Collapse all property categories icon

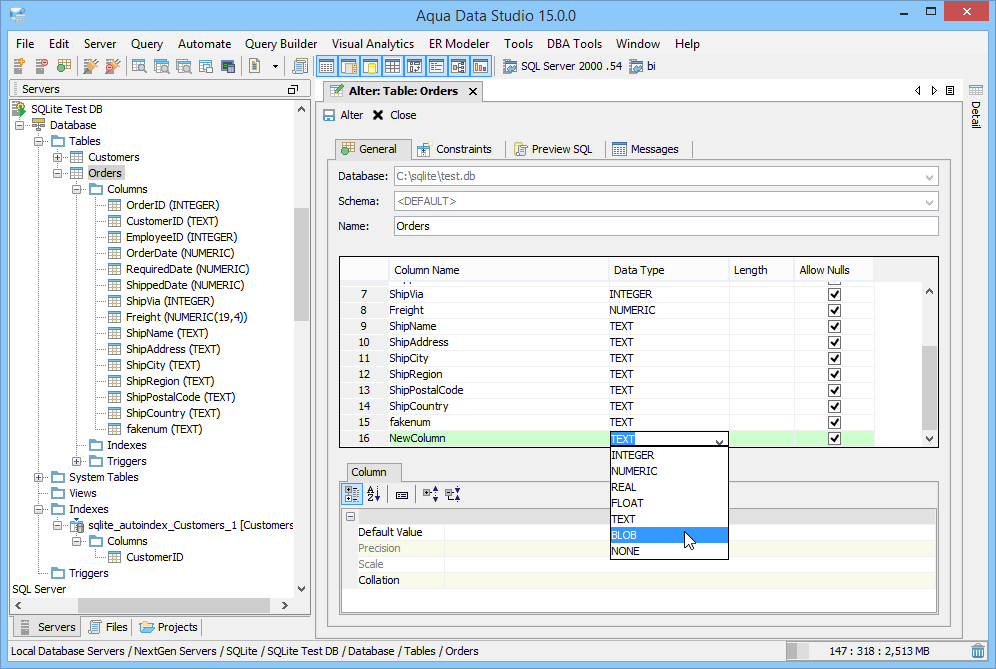[453, 494]
